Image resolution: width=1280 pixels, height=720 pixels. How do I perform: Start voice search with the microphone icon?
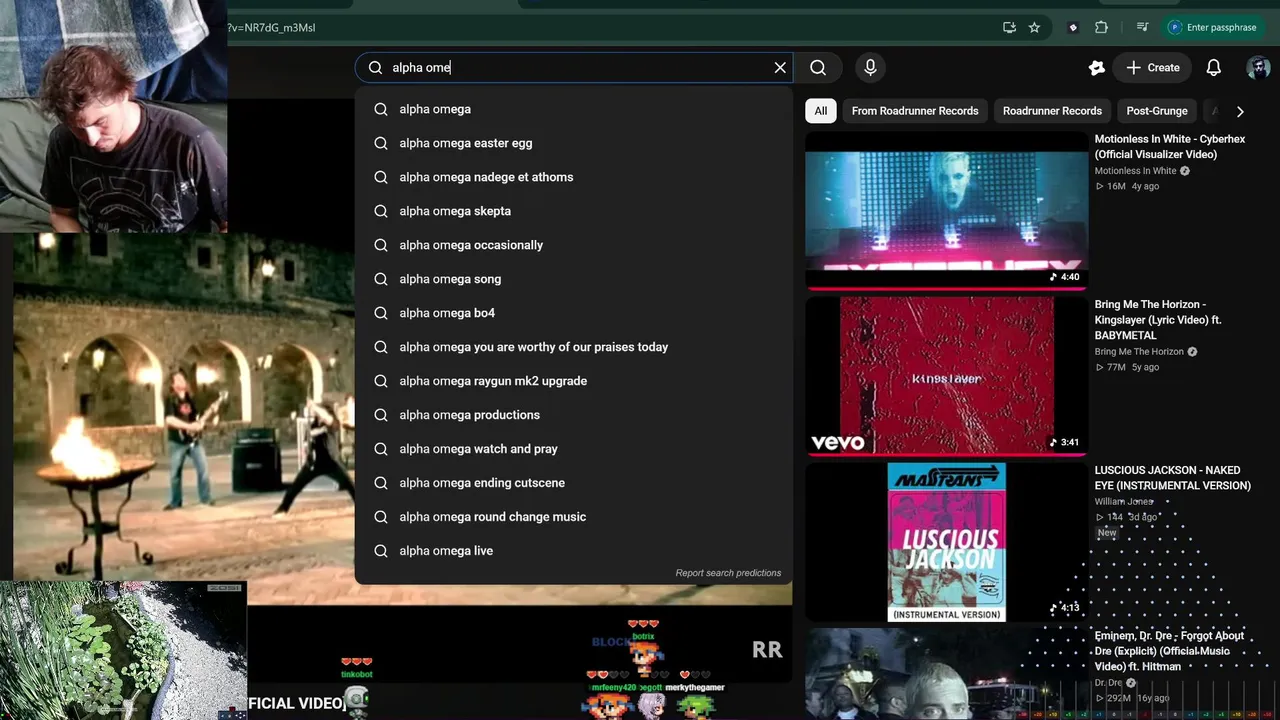coord(870,68)
